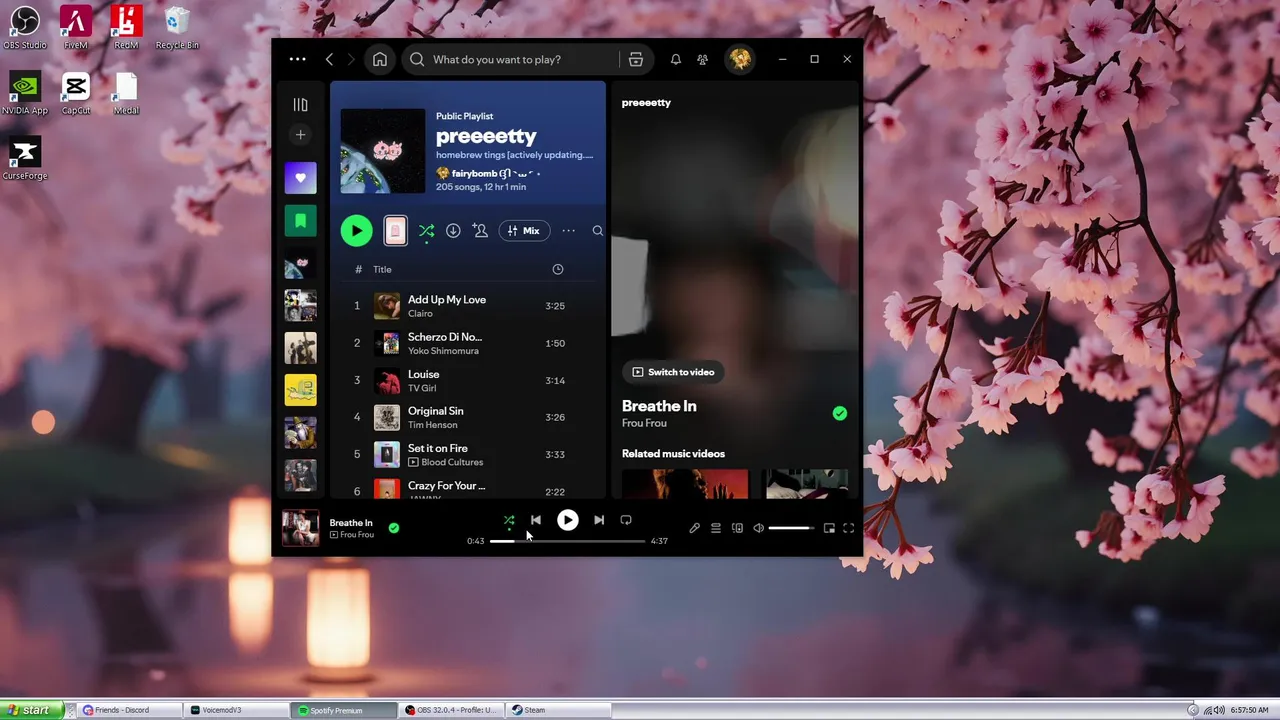Viewport: 1280px width, 720px height.
Task: Open Frou Frou in Now Playing panel
Action: tap(644, 423)
